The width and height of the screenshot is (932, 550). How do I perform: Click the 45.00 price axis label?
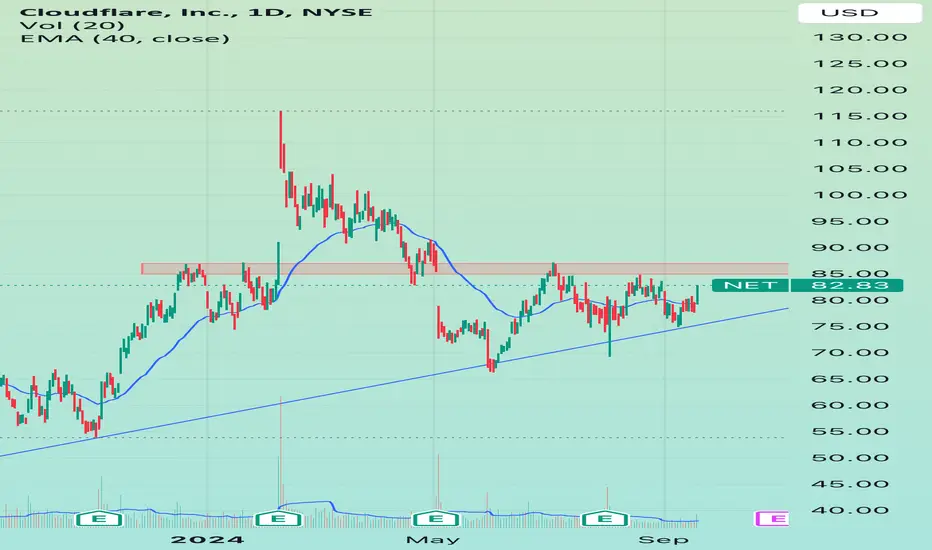[851, 484]
